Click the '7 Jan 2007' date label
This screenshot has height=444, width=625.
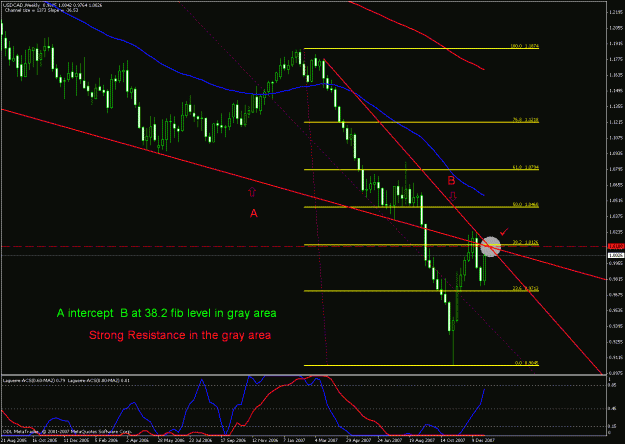point(295,440)
